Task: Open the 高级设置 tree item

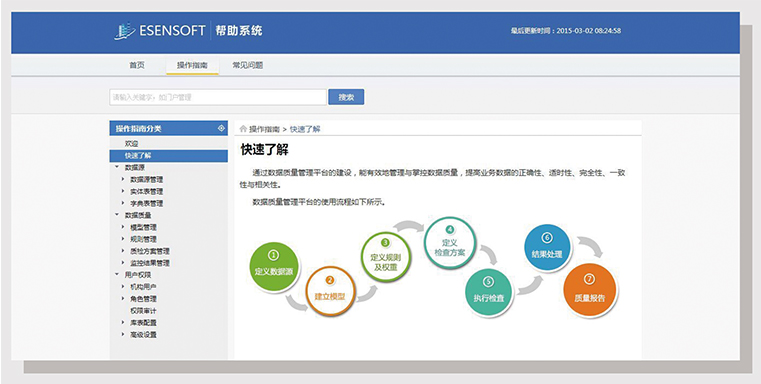Action: point(143,334)
